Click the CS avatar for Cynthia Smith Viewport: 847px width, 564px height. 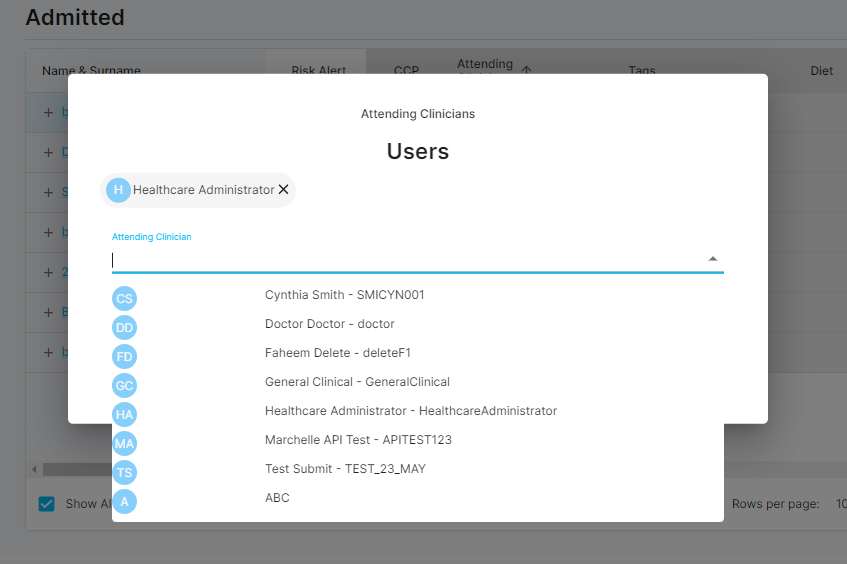(124, 298)
